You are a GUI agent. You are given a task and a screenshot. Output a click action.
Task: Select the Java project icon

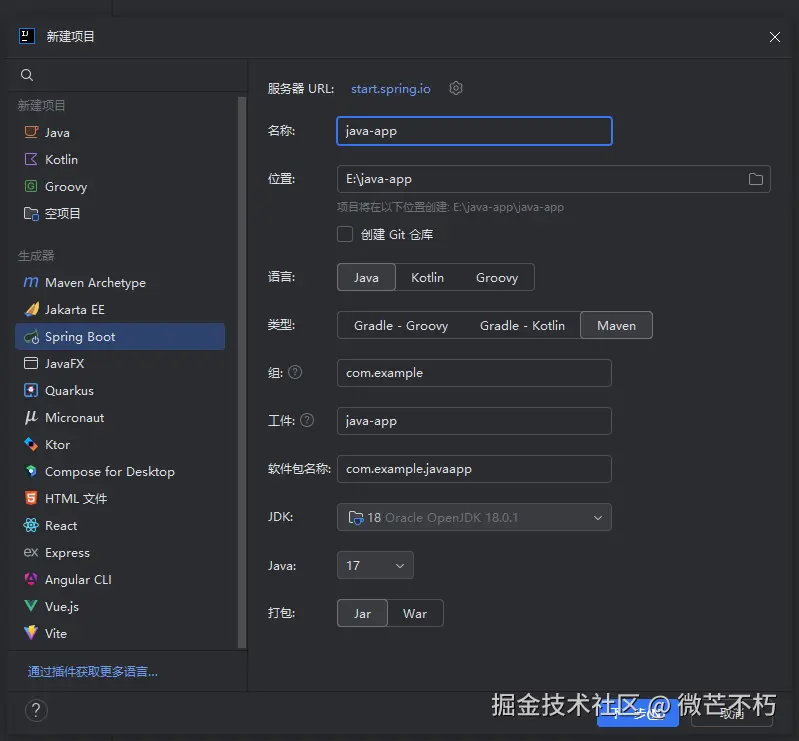31,133
